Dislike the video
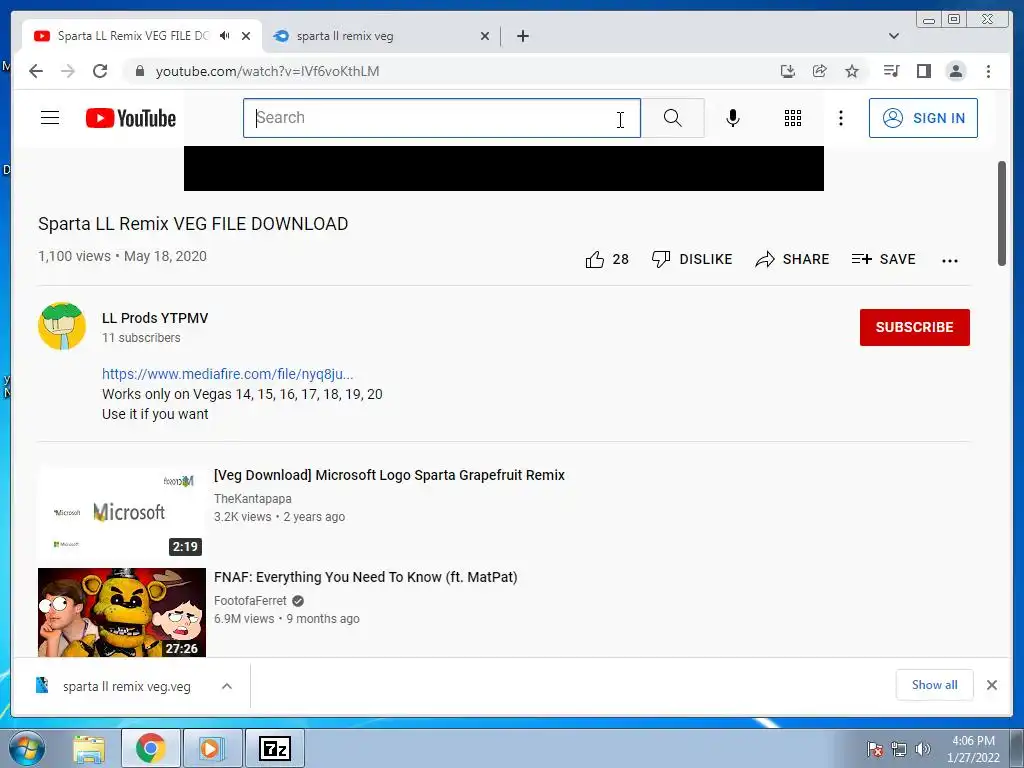1024x768 pixels. coord(692,259)
